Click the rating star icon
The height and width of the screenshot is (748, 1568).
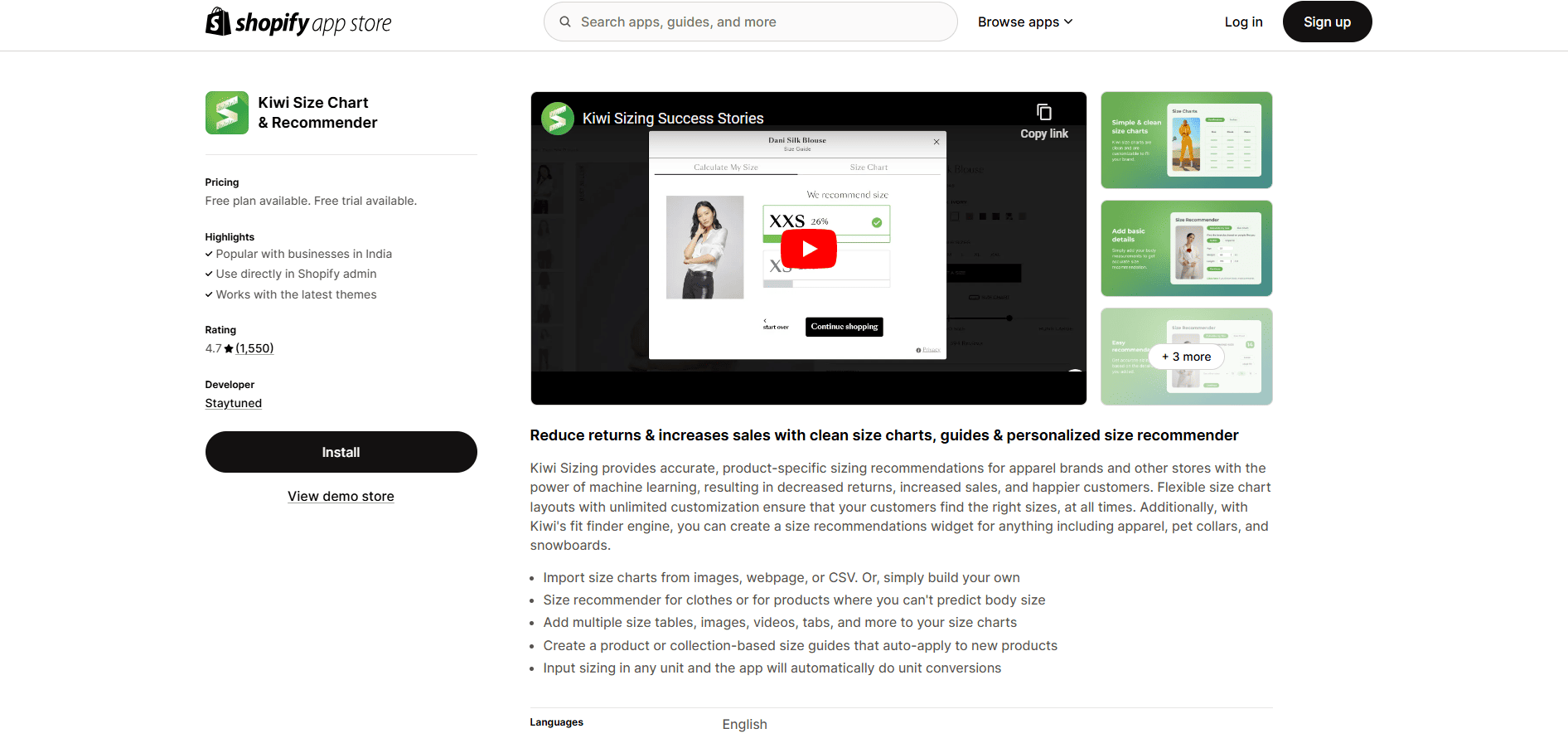tap(229, 349)
